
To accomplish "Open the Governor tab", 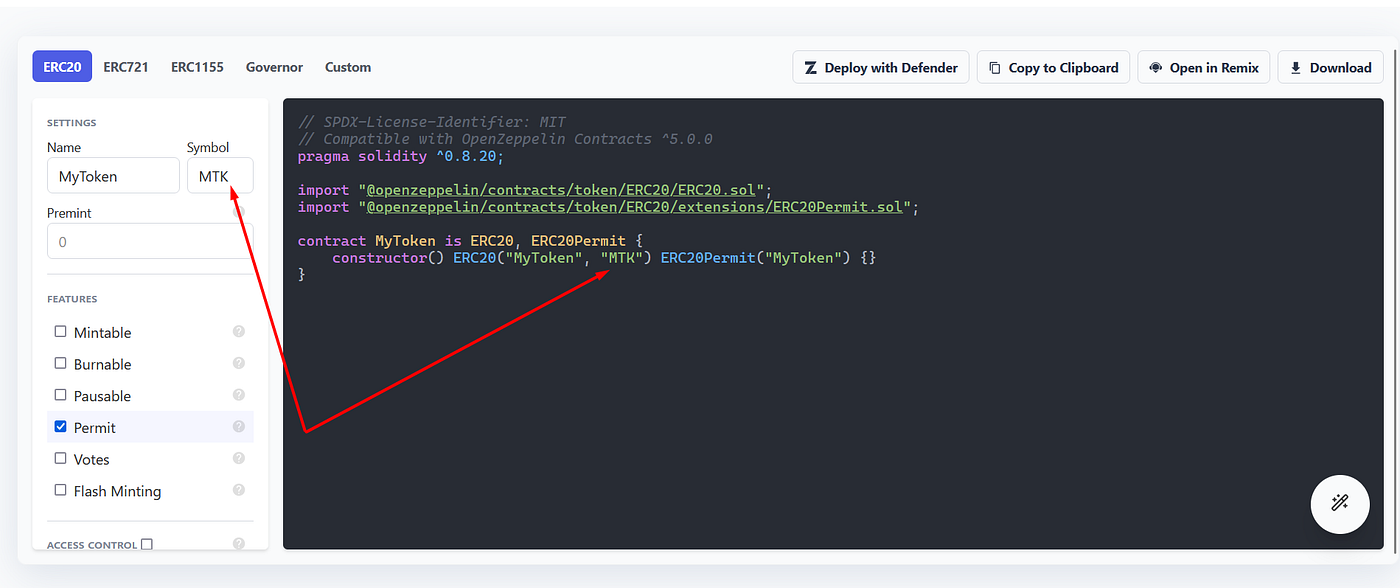I will pos(274,67).
